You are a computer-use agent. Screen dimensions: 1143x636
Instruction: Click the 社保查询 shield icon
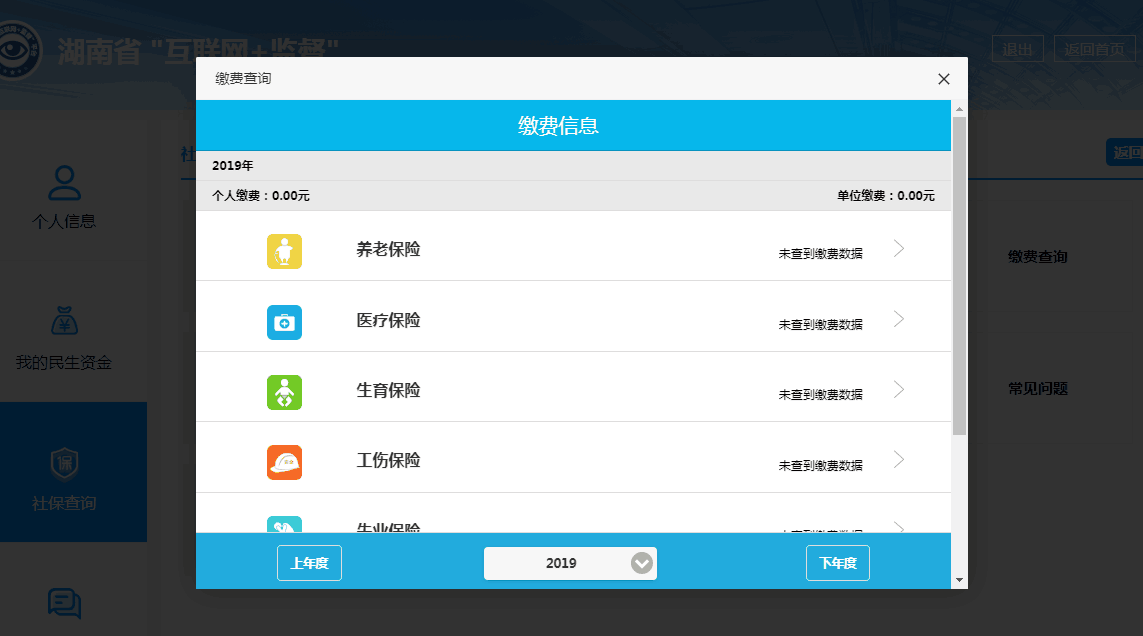pos(64,464)
